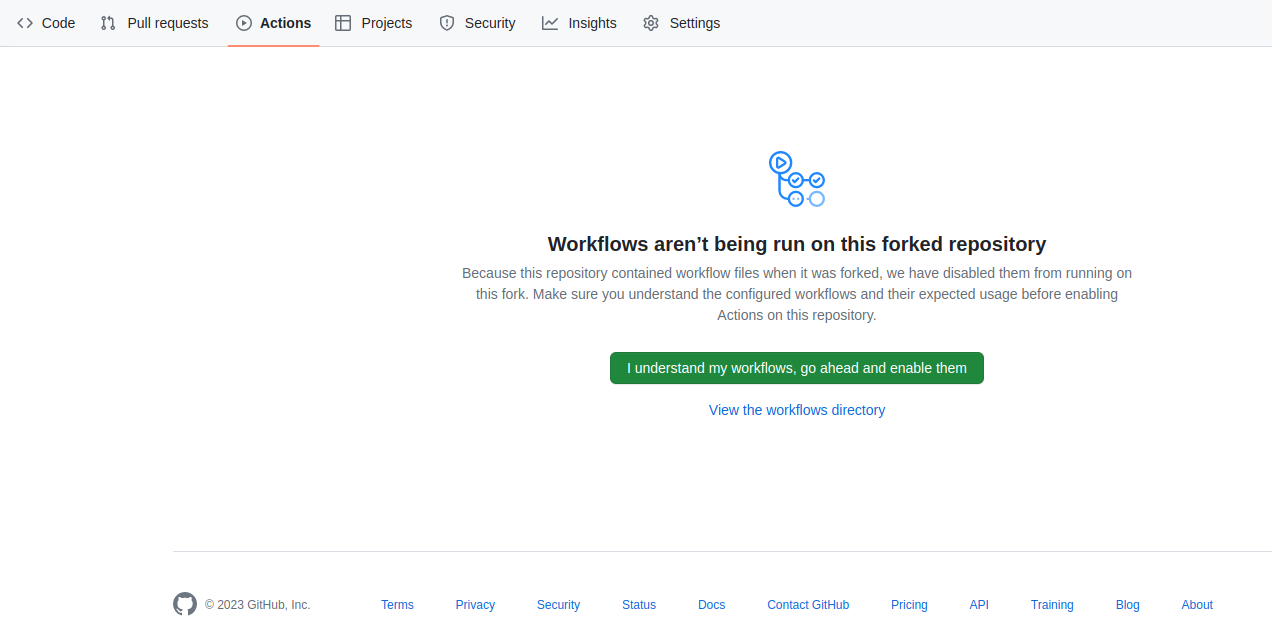Open the Training footer link
The width and height of the screenshot is (1272, 639).
point(1052,605)
